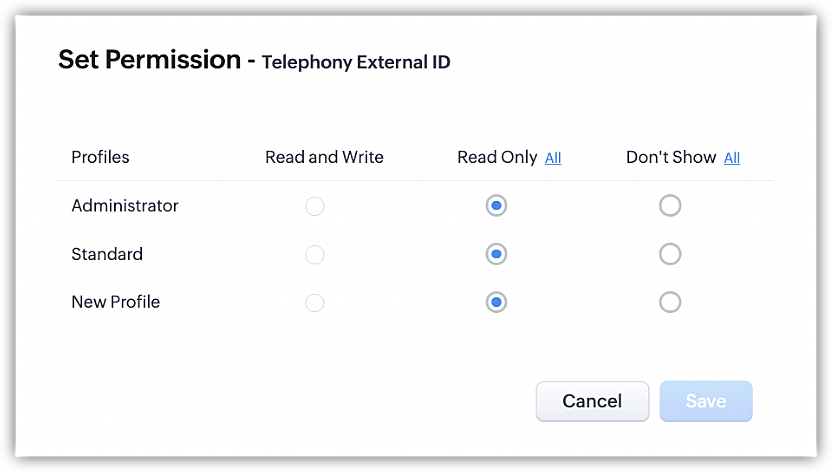Screen dimensions: 832x472
Task: Choose Don't Show for Standard profile
Action: (x=670, y=254)
